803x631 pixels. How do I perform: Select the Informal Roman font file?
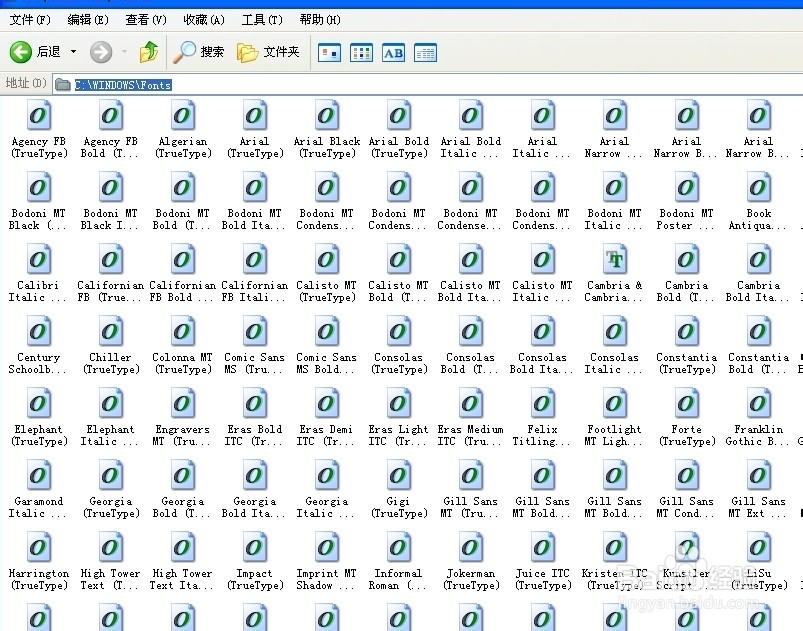(398, 562)
